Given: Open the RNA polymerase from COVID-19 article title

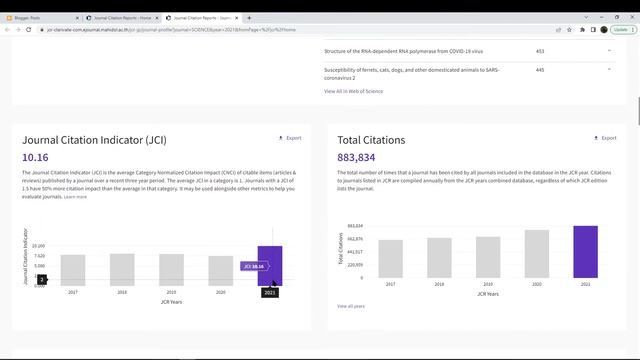Looking at the screenshot, I should pyautogui.click(x=403, y=51).
